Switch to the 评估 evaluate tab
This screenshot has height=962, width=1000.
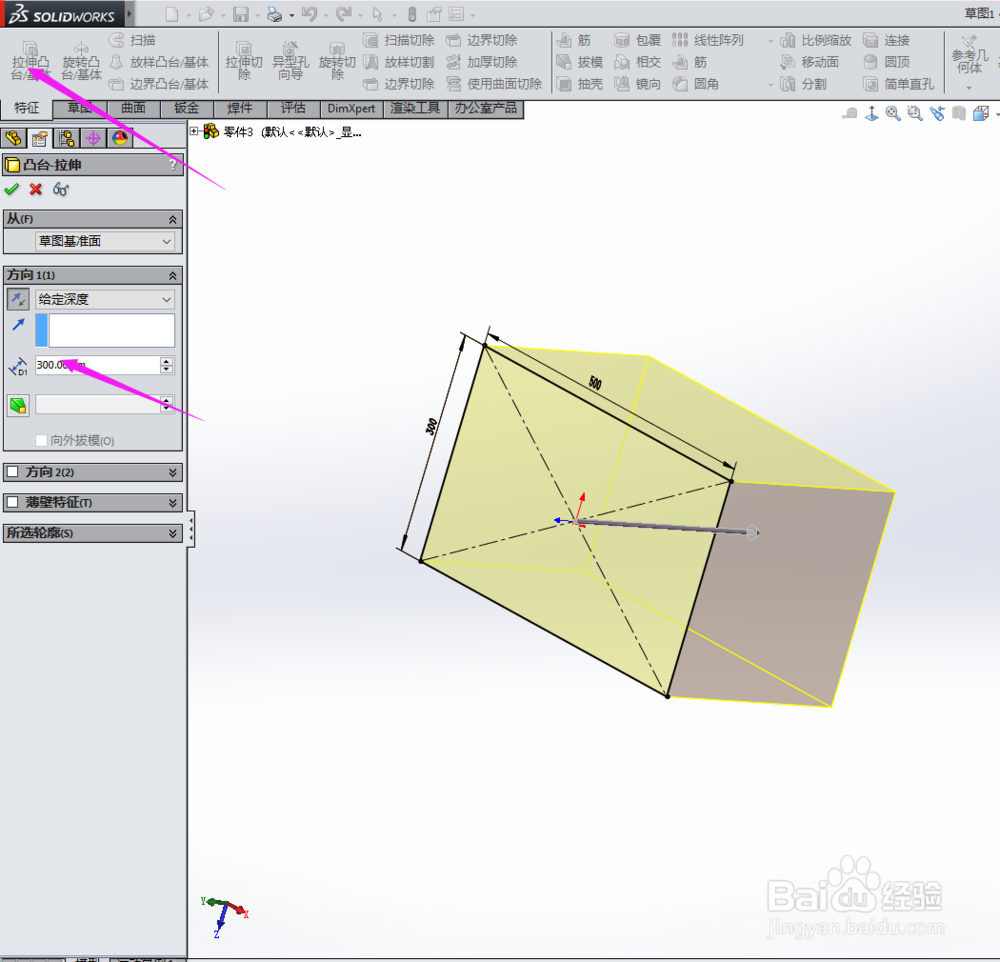293,109
